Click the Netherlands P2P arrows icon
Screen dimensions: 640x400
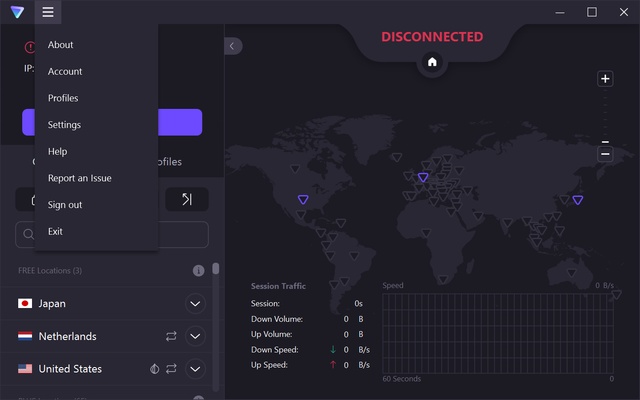pos(171,336)
